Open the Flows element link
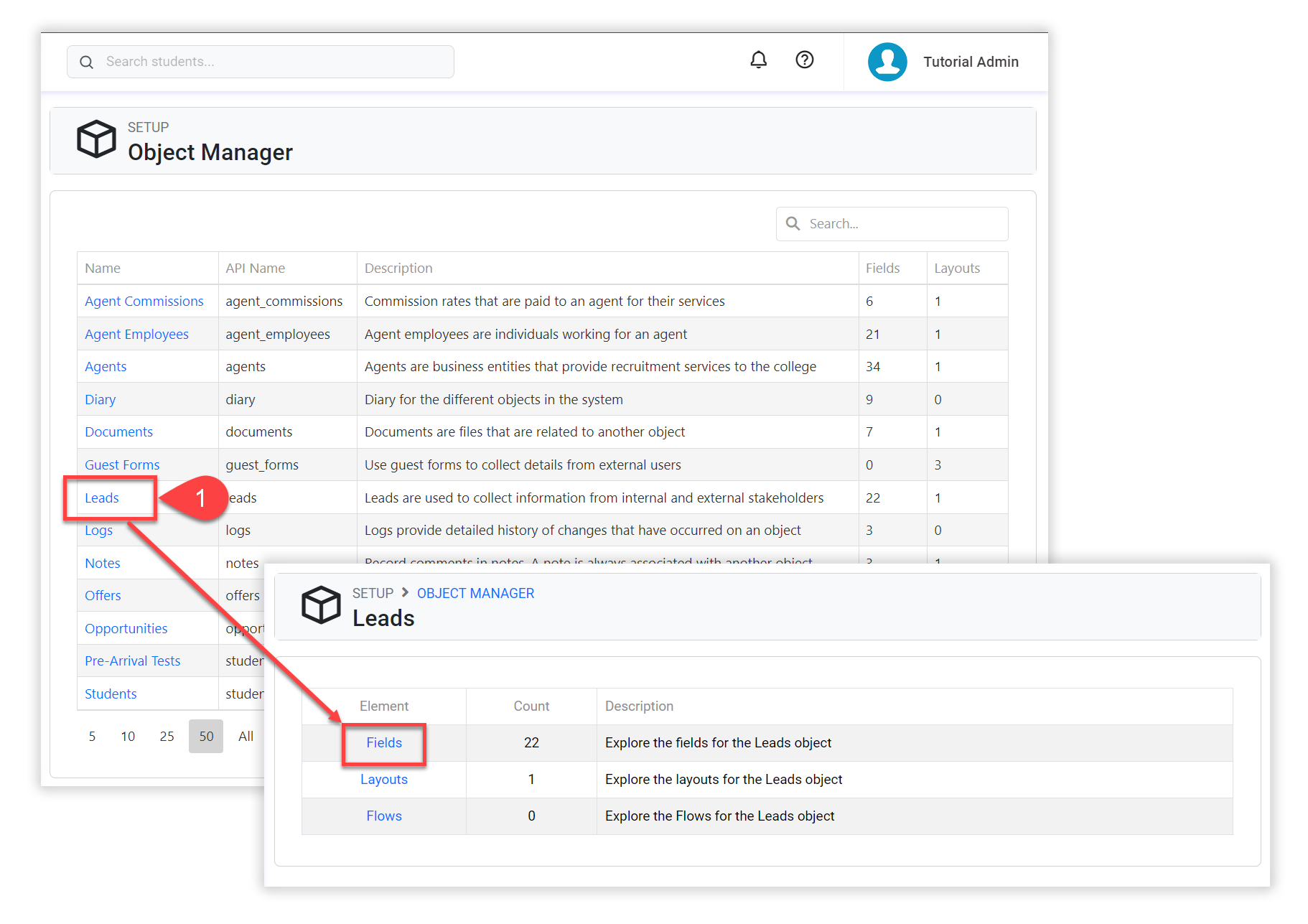The width and height of the screenshot is (1308, 924). [x=384, y=816]
